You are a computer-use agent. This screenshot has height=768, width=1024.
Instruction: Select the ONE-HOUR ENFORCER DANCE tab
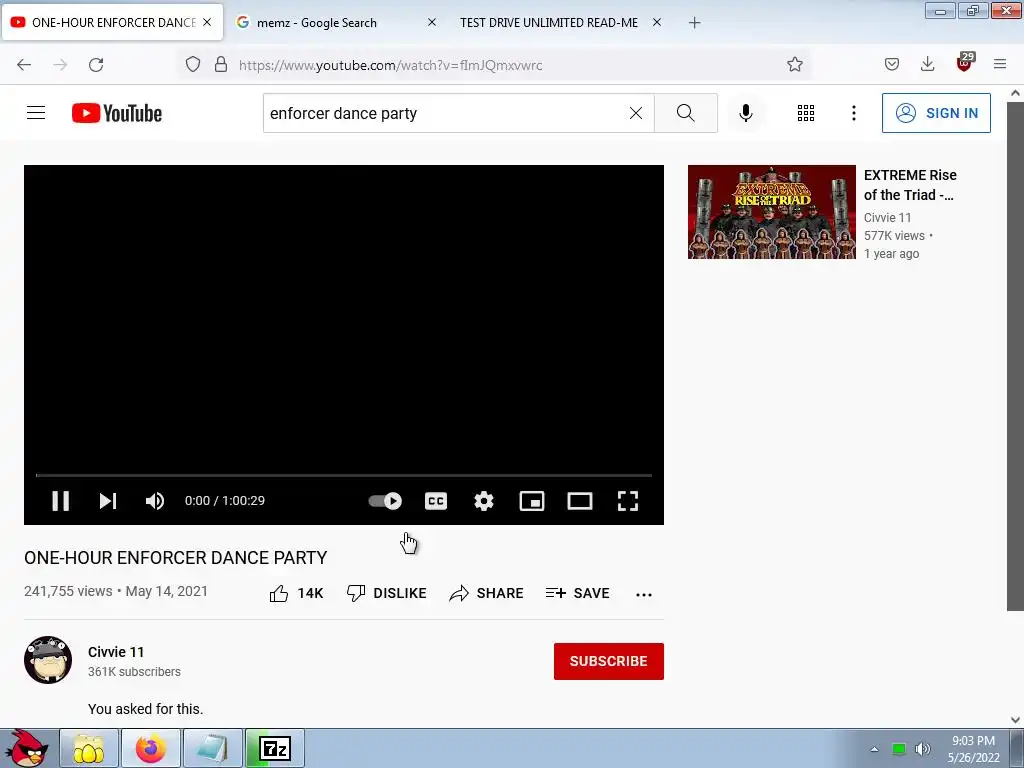click(113, 22)
